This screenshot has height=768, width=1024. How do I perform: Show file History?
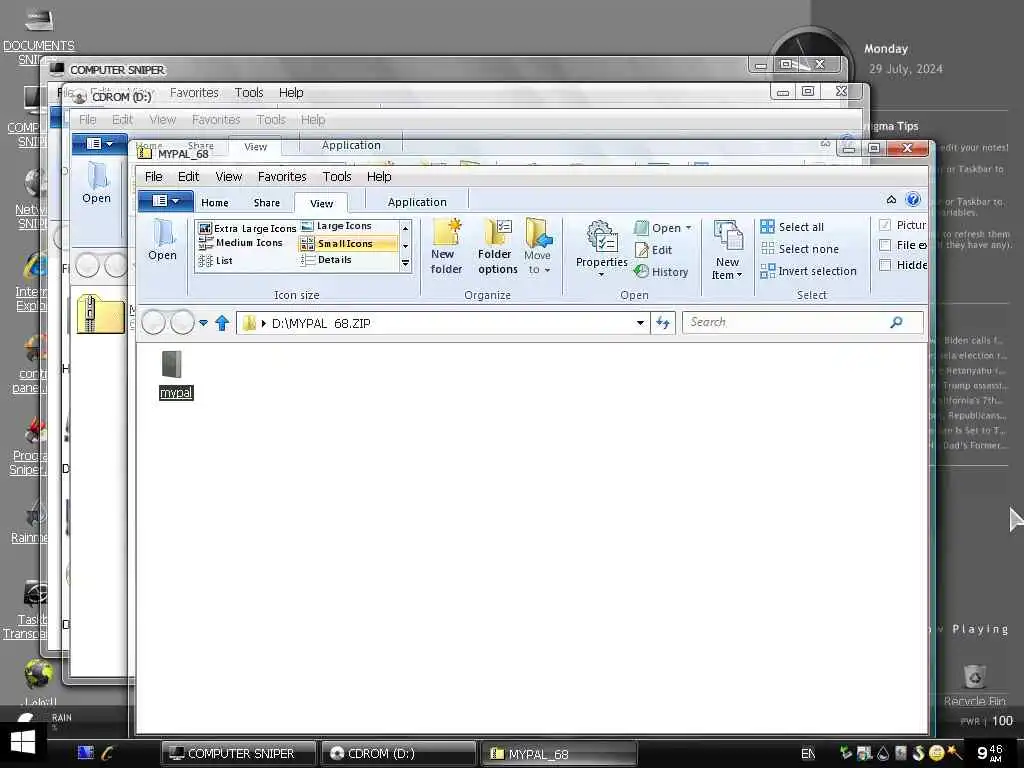pos(661,272)
